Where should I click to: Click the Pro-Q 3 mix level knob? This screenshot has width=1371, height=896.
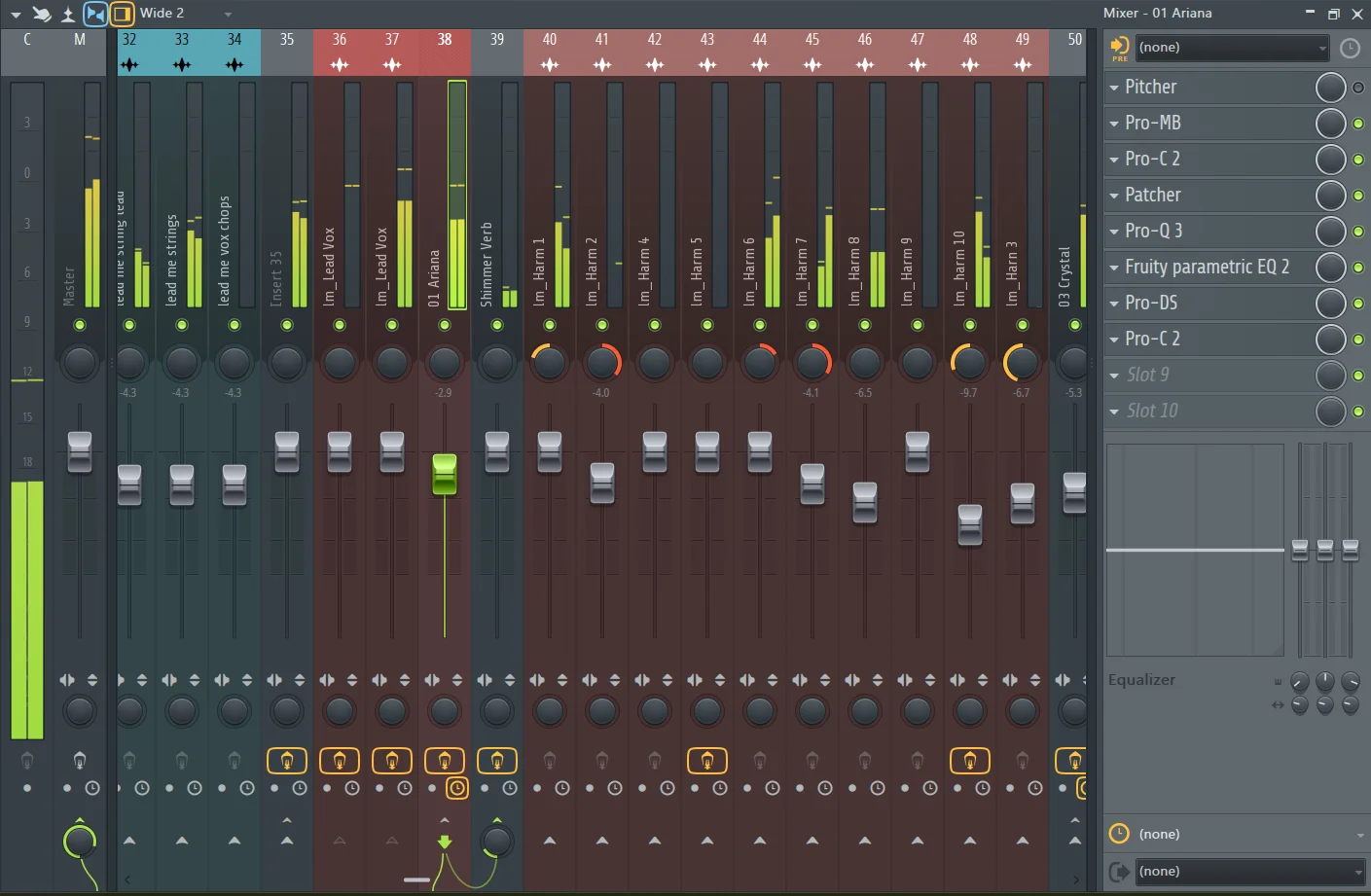(x=1331, y=232)
